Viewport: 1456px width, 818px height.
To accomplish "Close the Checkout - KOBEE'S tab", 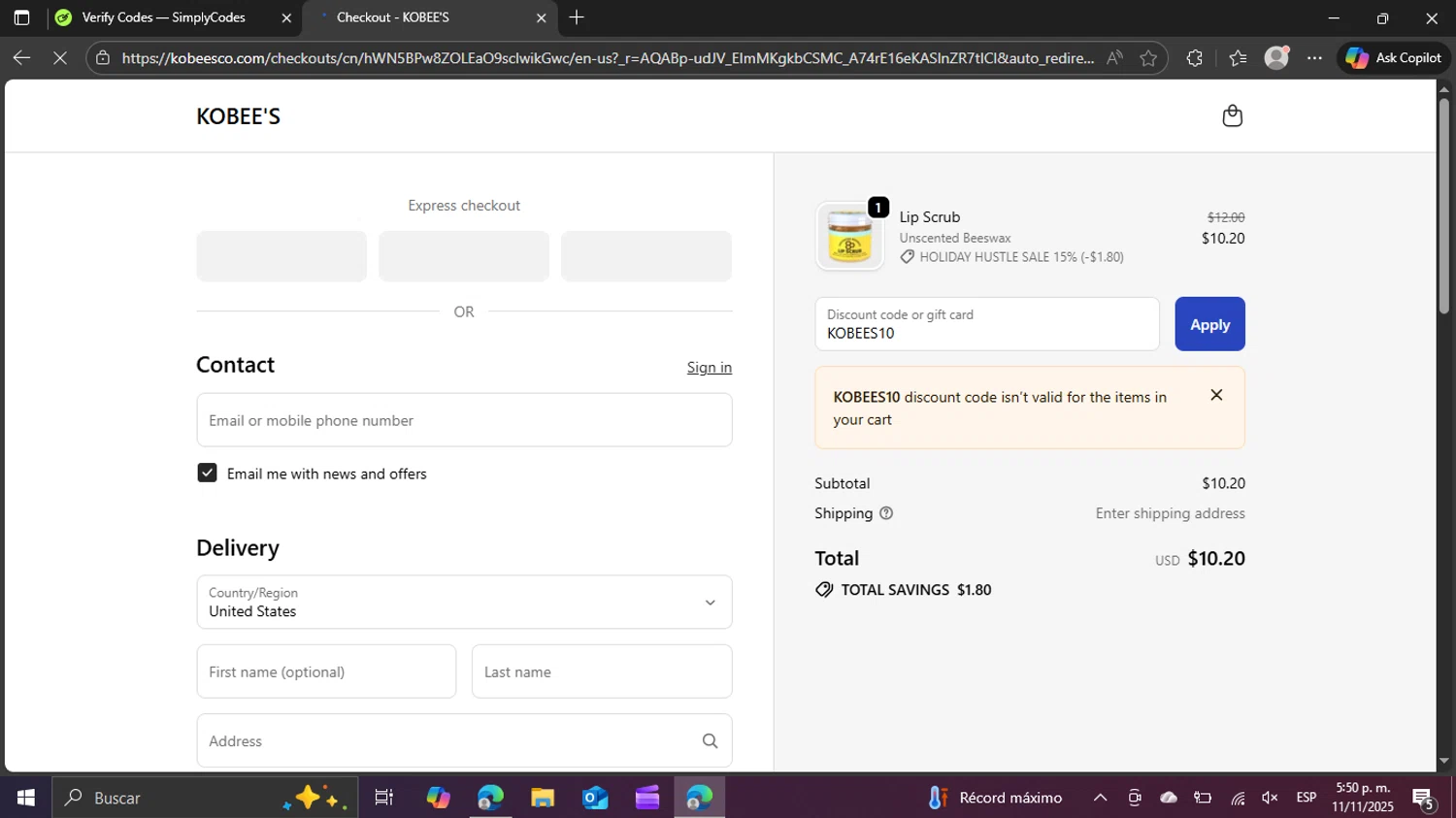I will (x=542, y=17).
